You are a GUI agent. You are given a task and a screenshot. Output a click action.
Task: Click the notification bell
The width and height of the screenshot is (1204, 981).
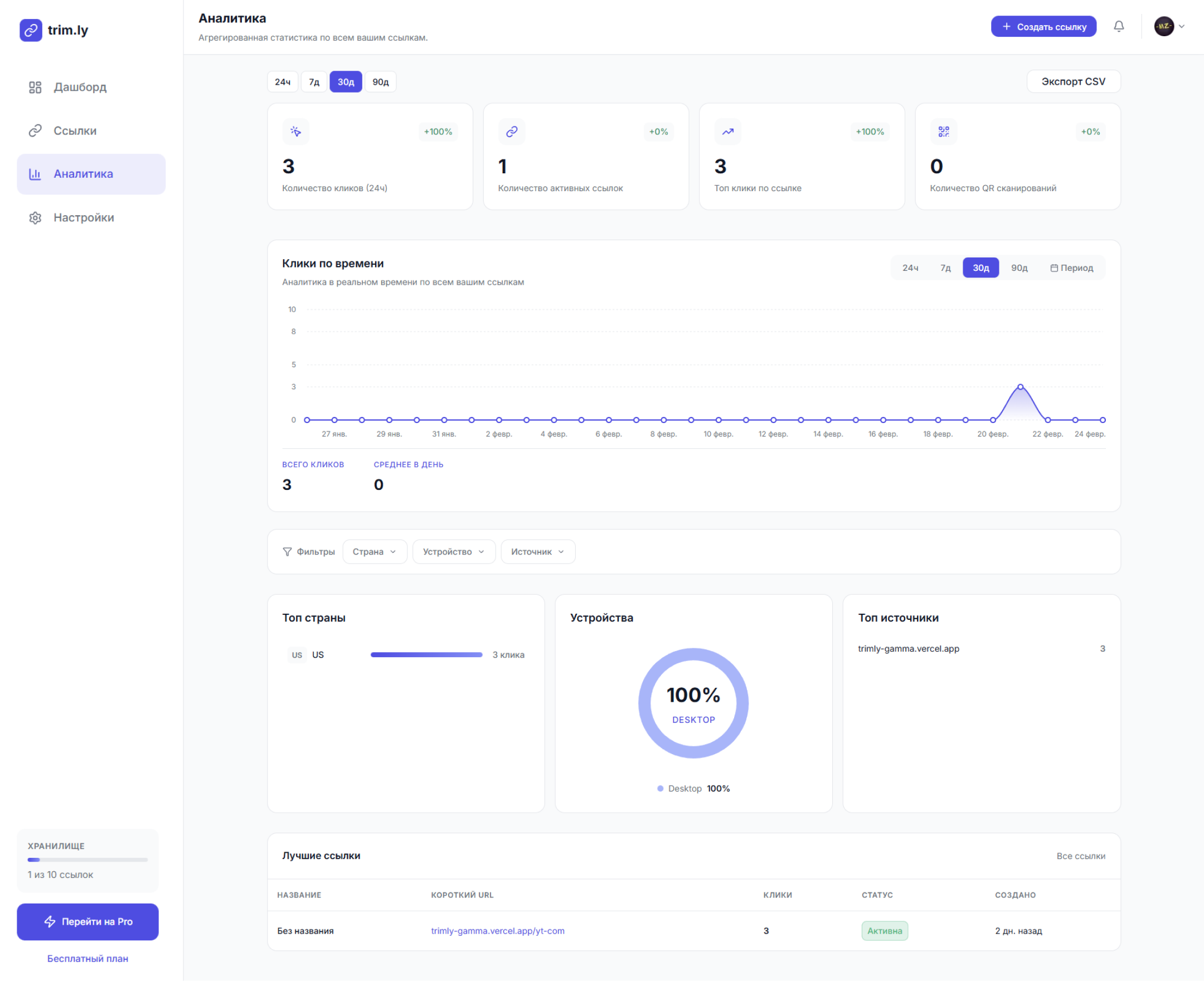coord(1119,26)
